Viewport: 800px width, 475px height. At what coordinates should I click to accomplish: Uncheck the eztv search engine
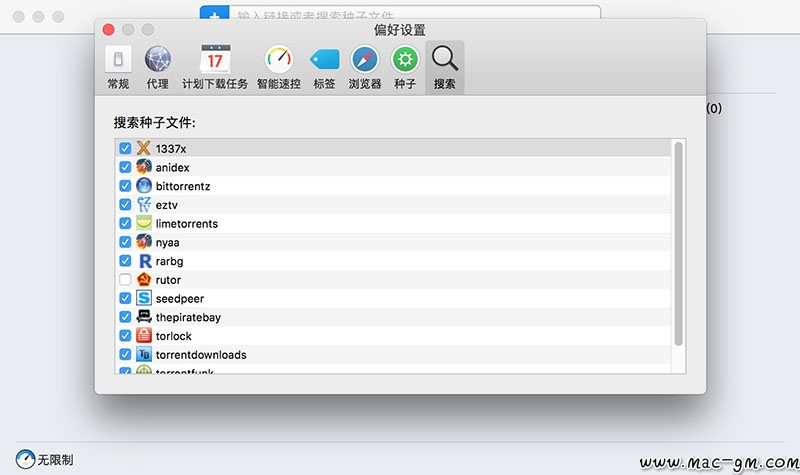pyautogui.click(x=125, y=205)
